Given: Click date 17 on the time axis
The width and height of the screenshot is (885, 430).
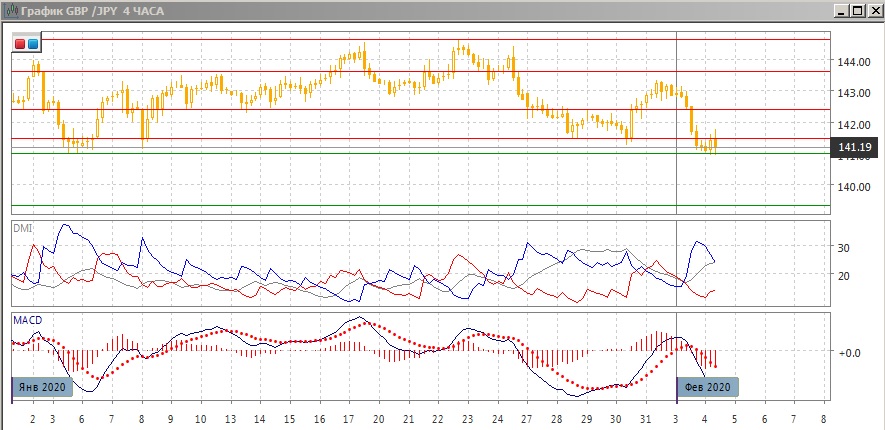Looking at the screenshot, I should 347,419.
